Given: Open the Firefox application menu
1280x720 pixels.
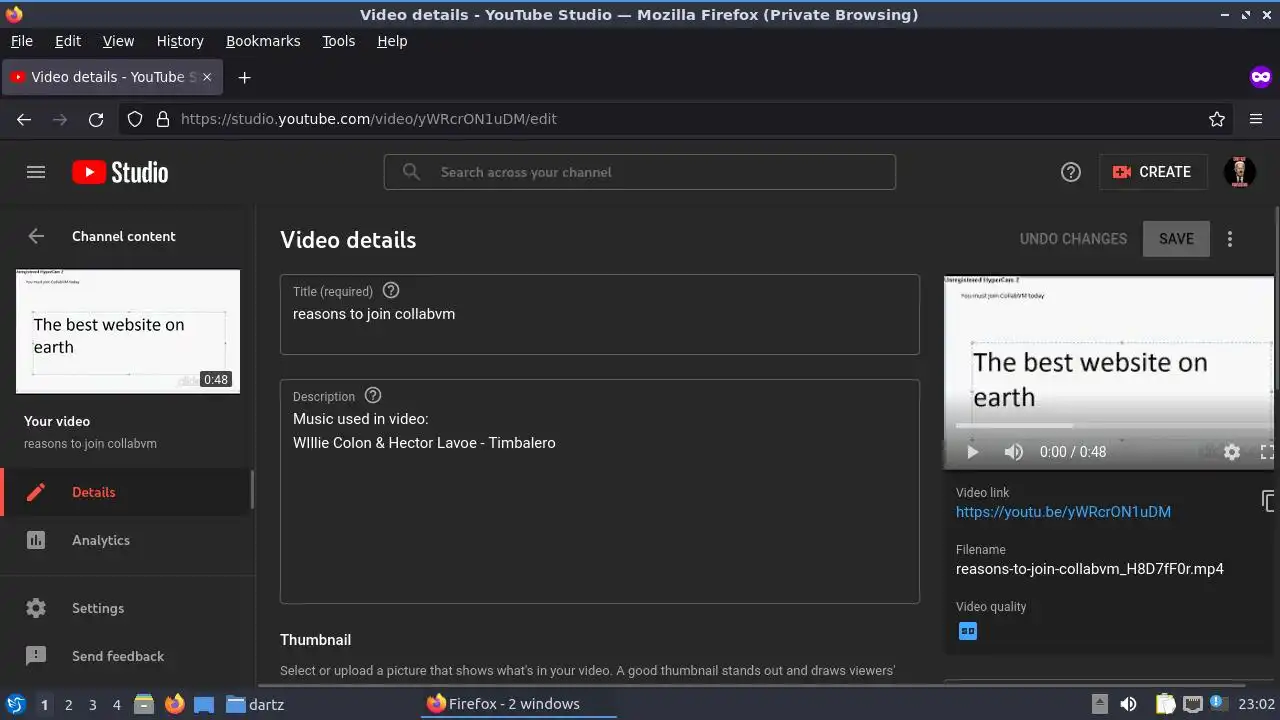Looking at the screenshot, I should (x=1256, y=119).
